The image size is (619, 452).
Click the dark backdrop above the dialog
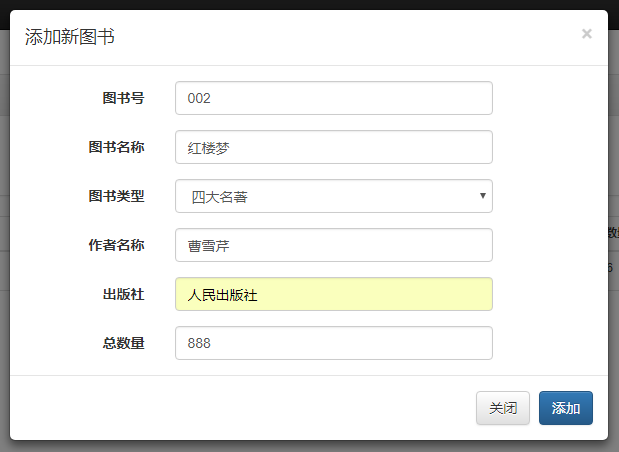coord(300,4)
